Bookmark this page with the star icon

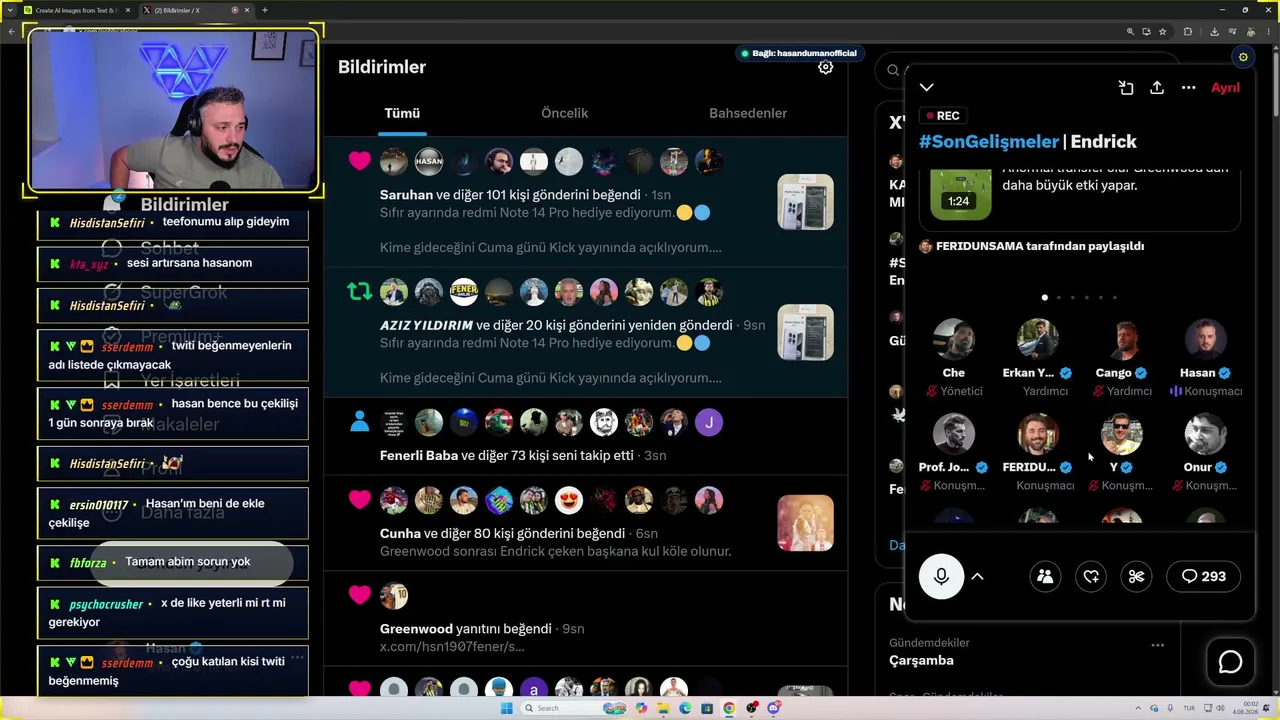(1161, 31)
